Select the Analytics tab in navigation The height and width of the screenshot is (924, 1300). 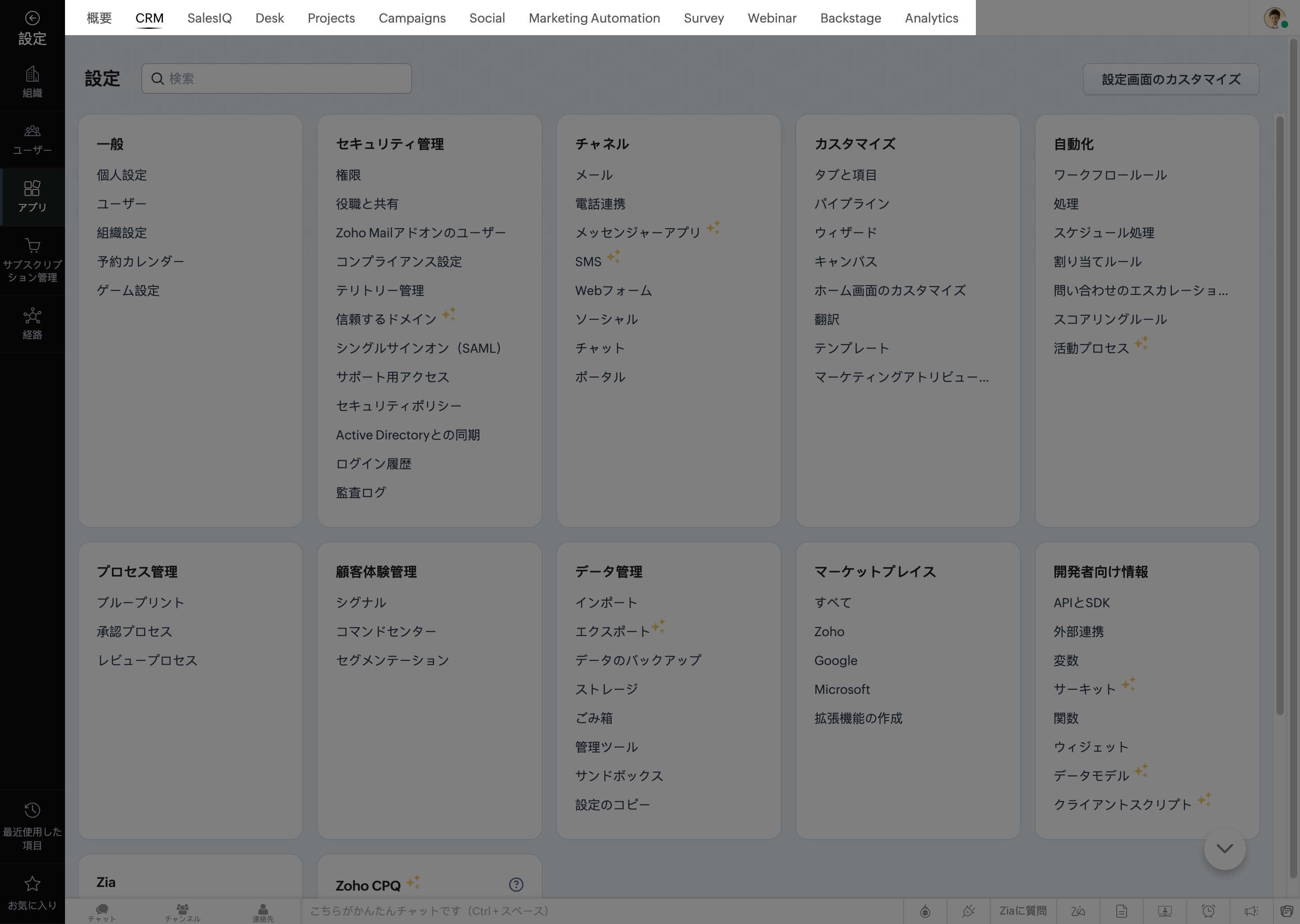click(930, 18)
